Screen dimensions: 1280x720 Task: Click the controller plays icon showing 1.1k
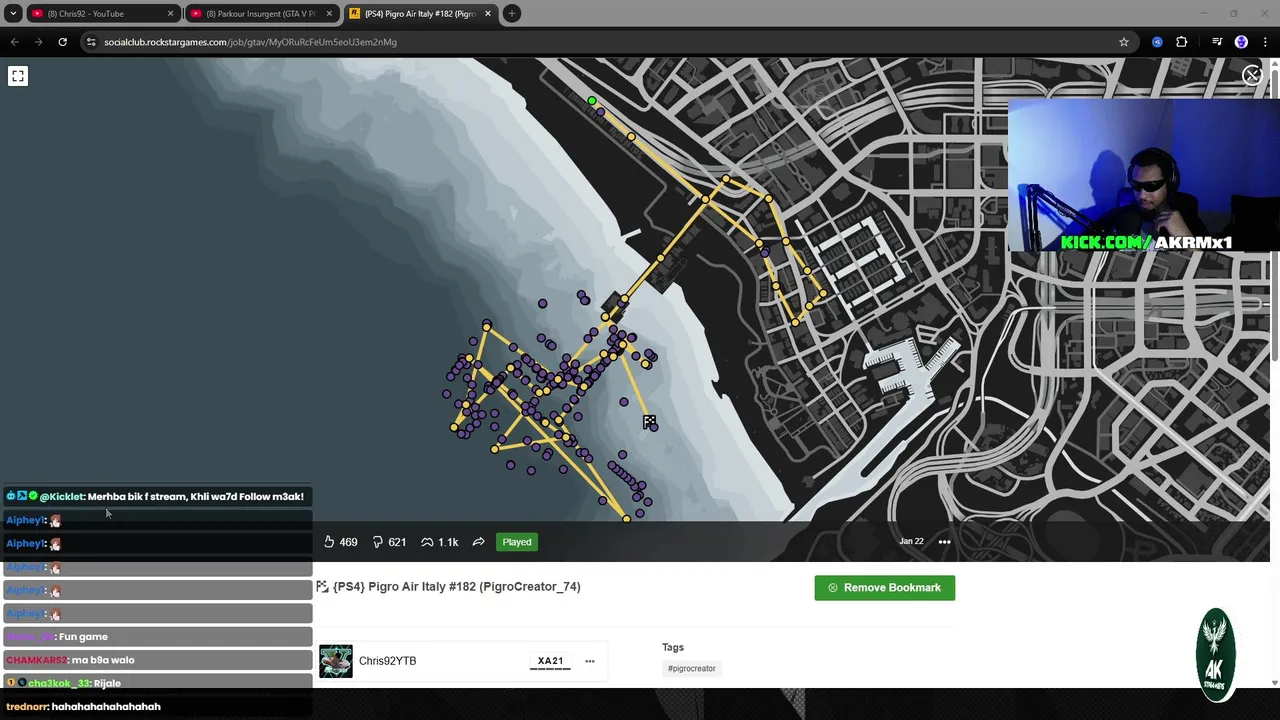pyautogui.click(x=427, y=542)
